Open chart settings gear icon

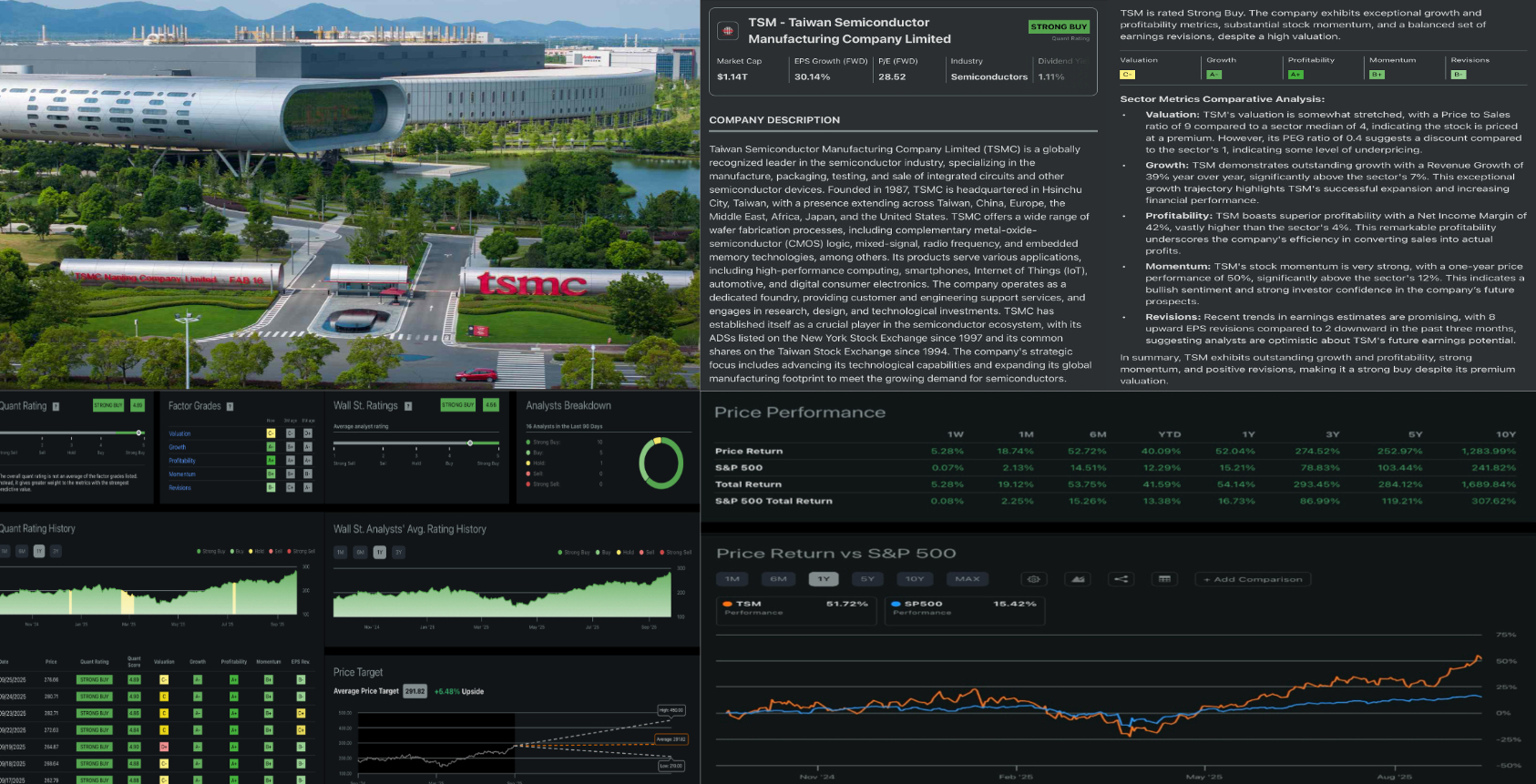click(x=1033, y=579)
